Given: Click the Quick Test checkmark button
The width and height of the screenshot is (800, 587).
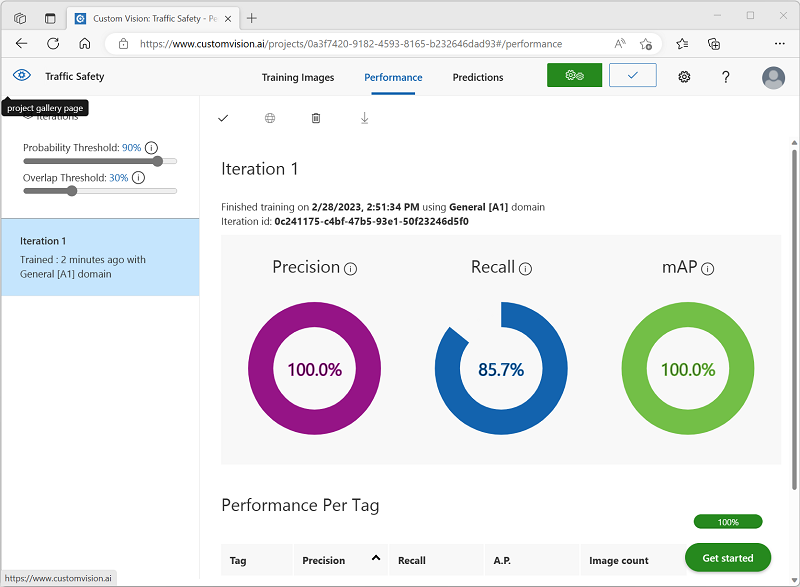Looking at the screenshot, I should coord(632,76).
